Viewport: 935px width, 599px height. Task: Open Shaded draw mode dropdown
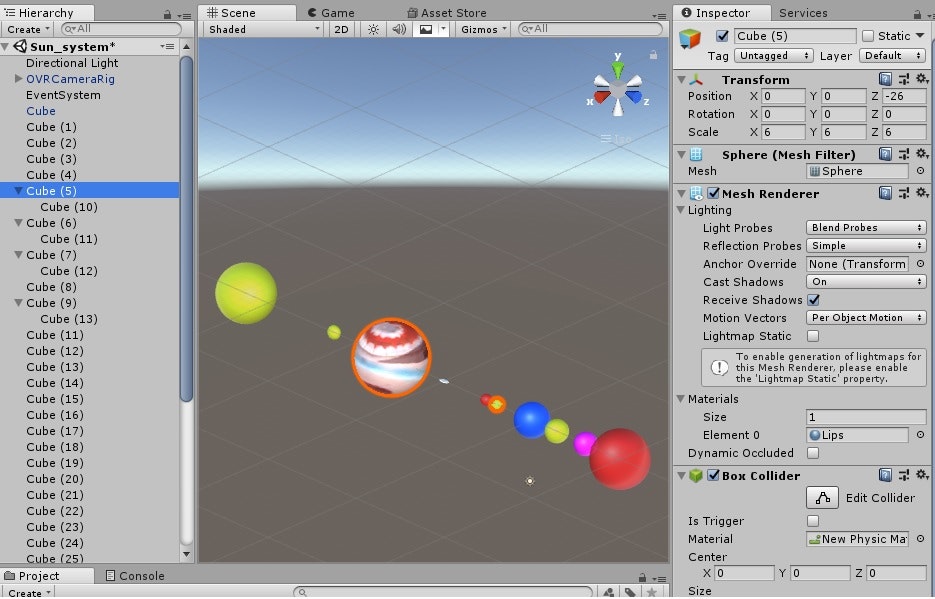264,29
